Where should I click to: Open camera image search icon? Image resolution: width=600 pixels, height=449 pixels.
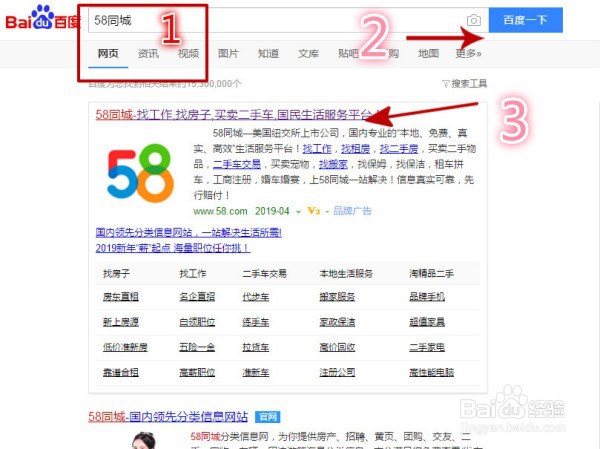474,20
